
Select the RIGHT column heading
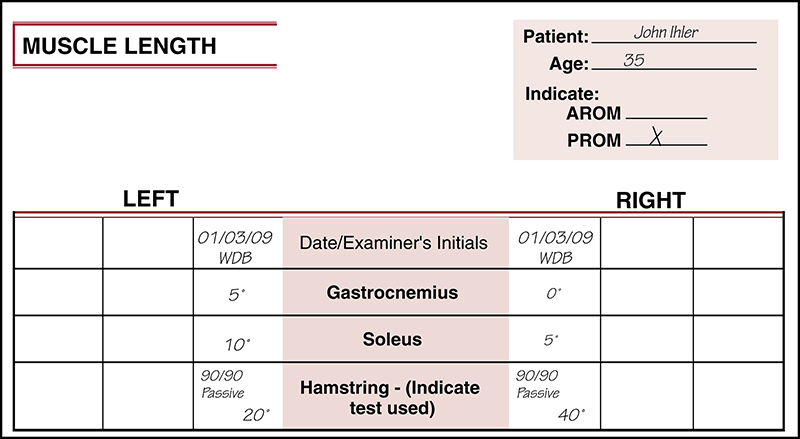(x=650, y=200)
